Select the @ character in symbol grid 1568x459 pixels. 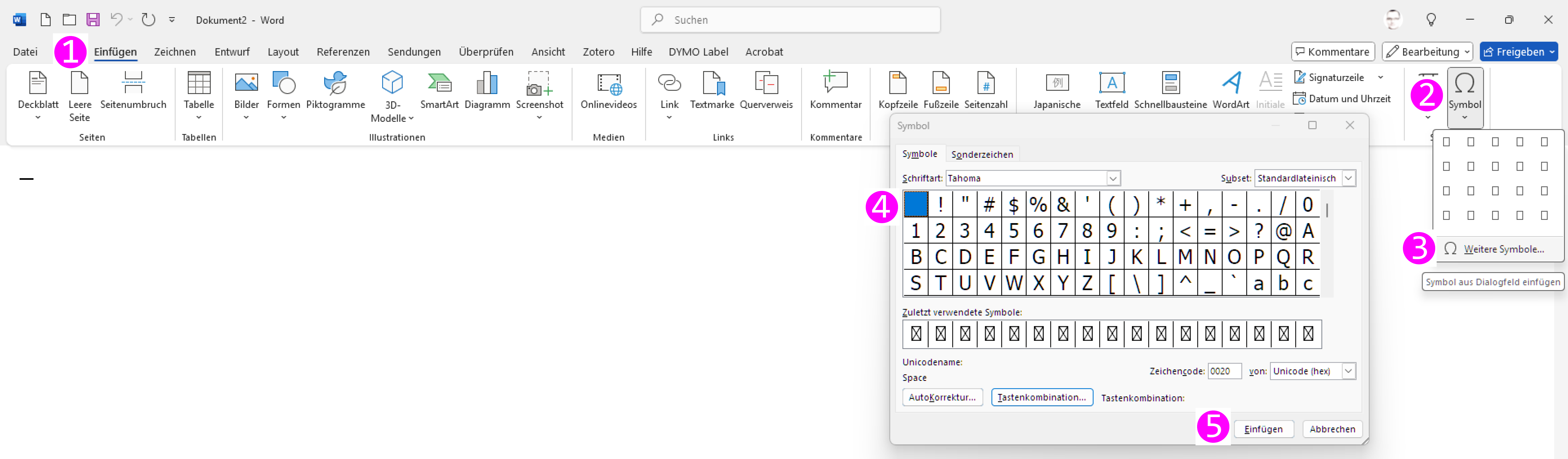coord(1283,231)
